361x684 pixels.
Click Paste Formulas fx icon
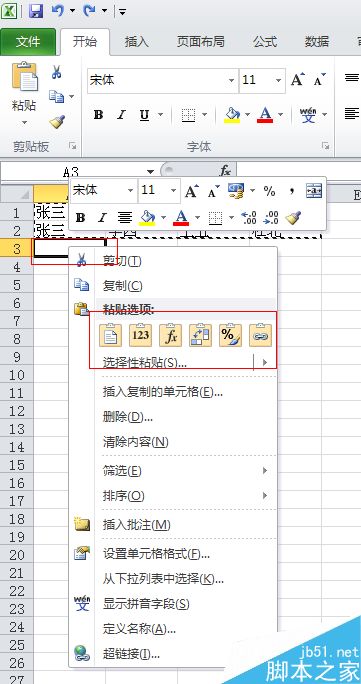(x=170, y=335)
